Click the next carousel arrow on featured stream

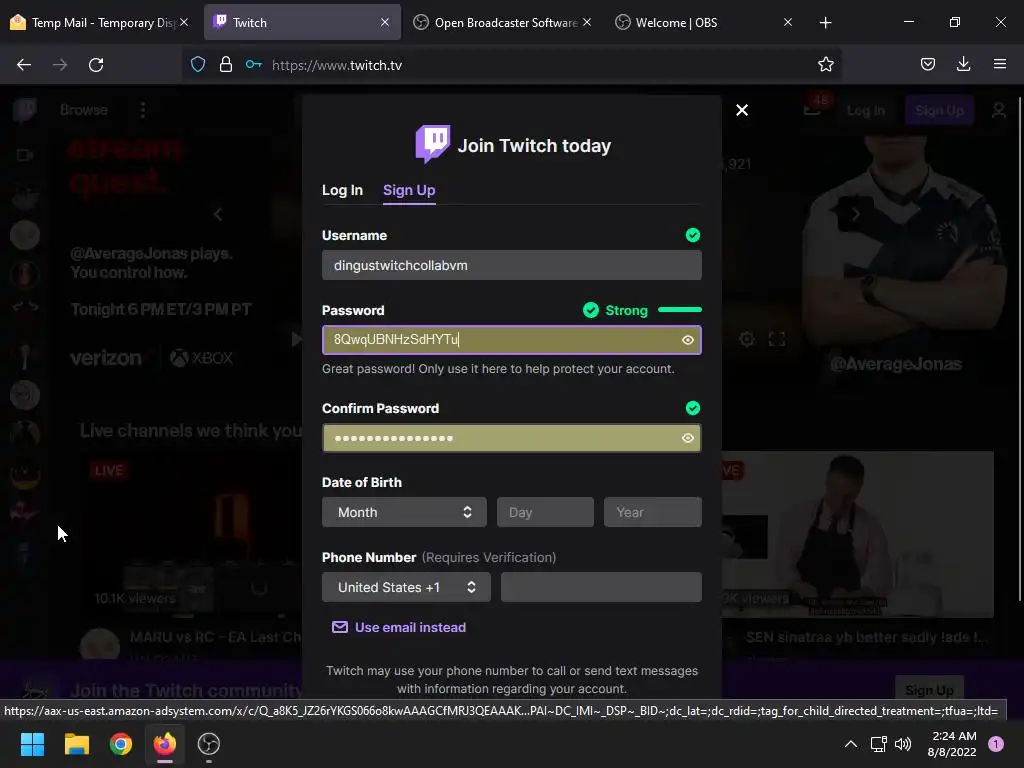click(x=855, y=214)
